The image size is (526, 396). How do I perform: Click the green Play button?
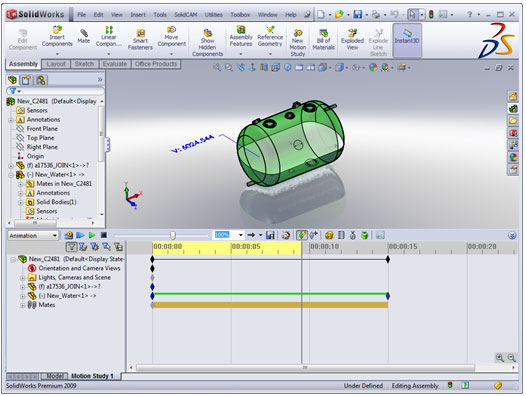(92, 235)
